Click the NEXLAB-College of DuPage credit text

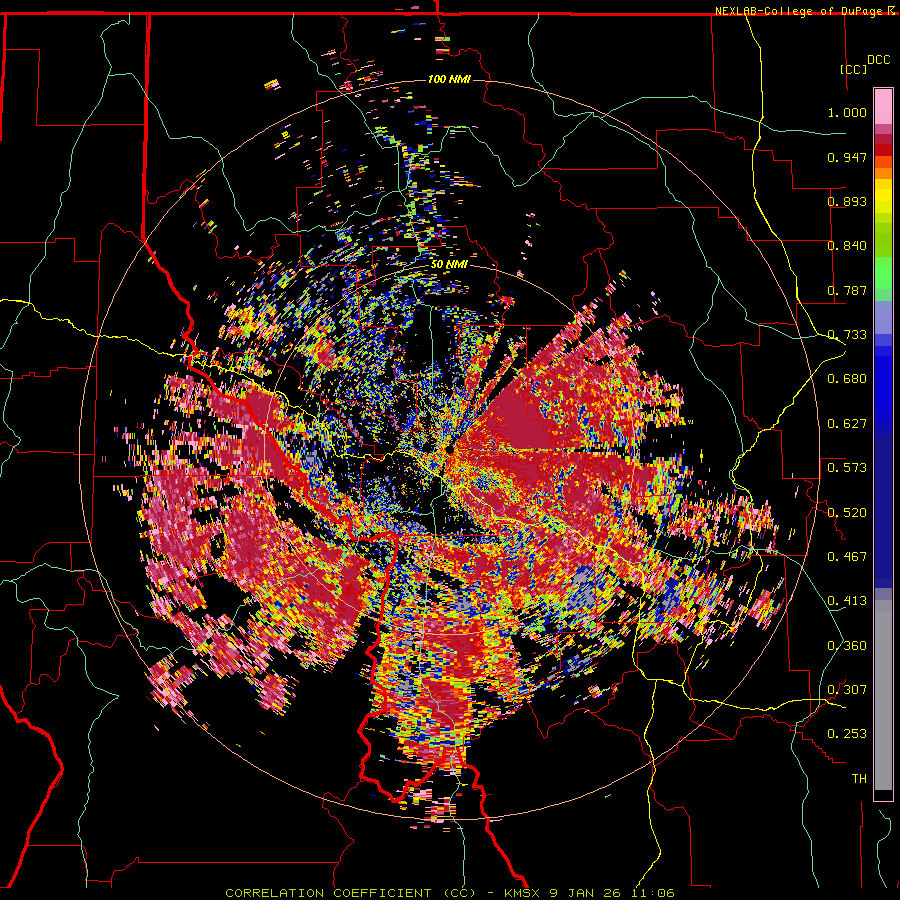(x=799, y=11)
